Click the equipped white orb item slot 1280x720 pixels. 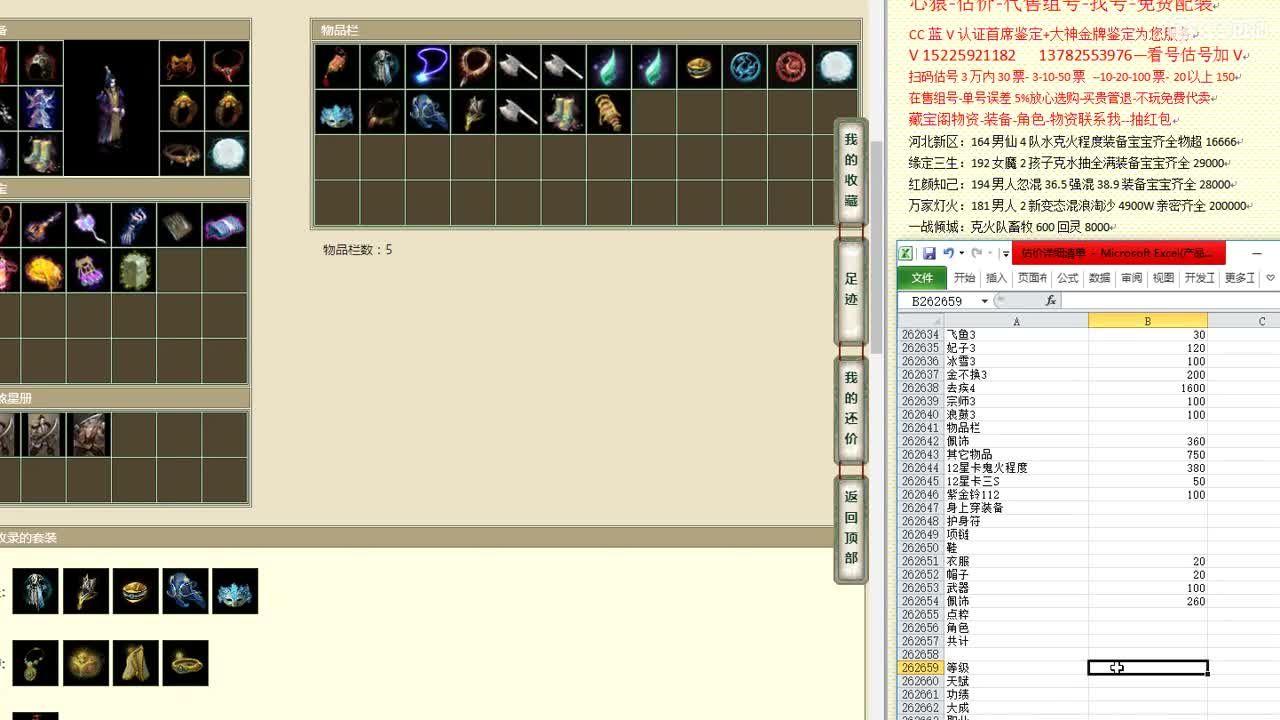[229, 153]
